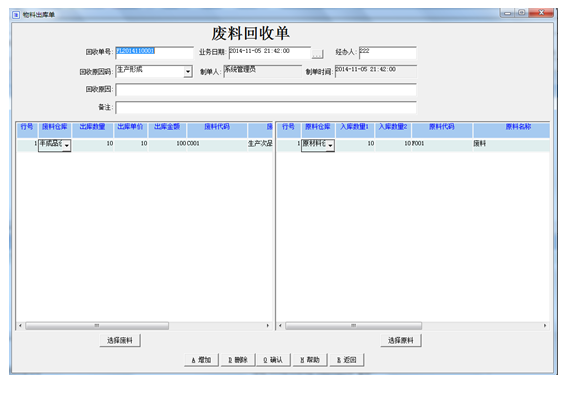This screenshot has height=393, width=570.
Task: Click the 选择废料 button
Action: [x=120, y=340]
